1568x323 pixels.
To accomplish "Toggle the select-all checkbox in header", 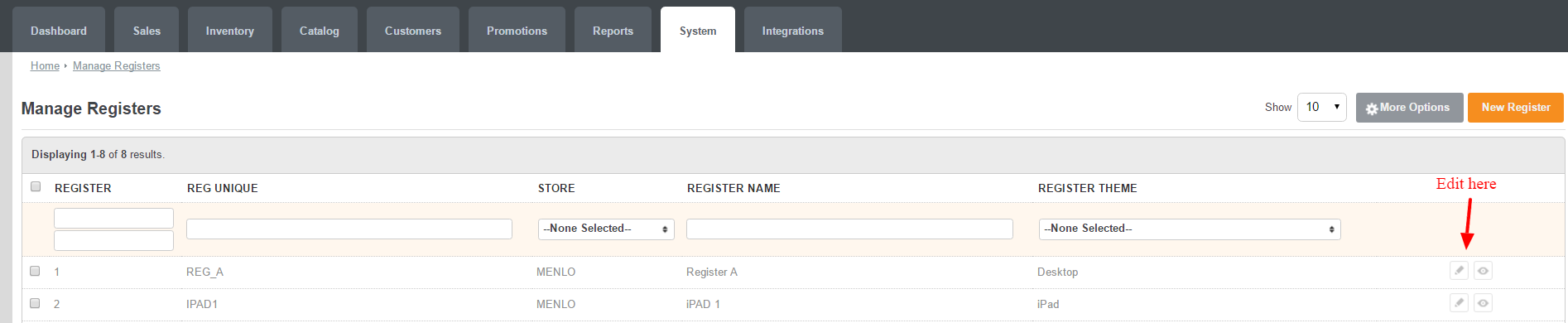I will pos(36,186).
